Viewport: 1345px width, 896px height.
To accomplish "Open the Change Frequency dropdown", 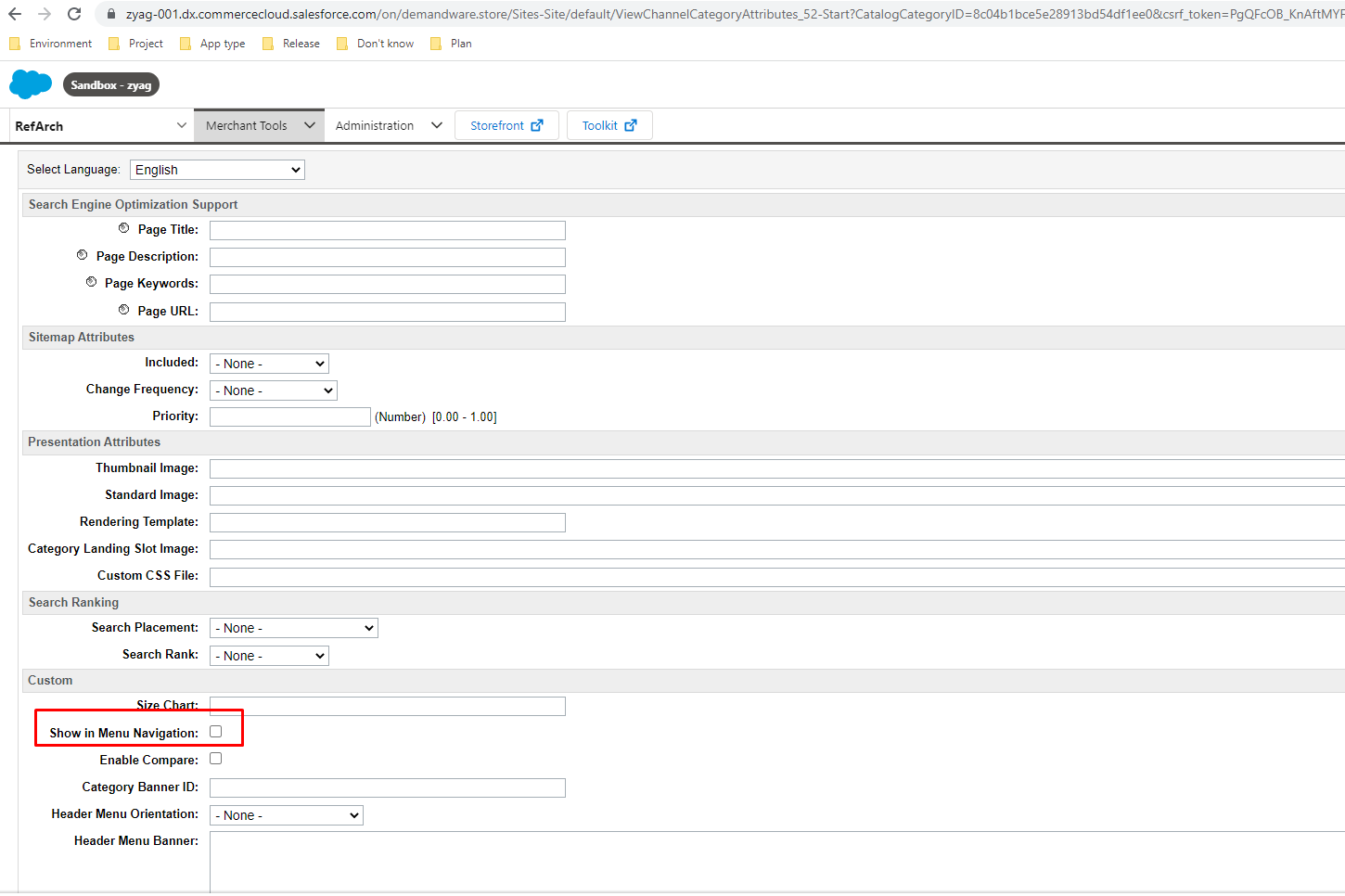I will (x=273, y=390).
